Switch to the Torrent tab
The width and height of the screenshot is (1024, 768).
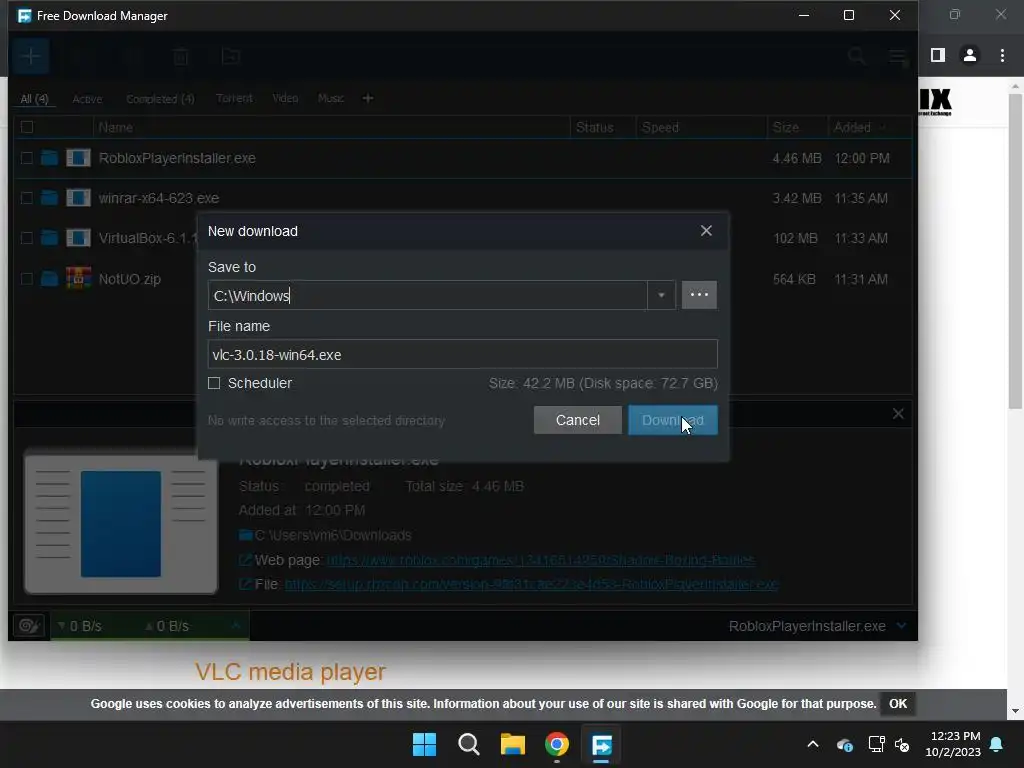point(234,98)
